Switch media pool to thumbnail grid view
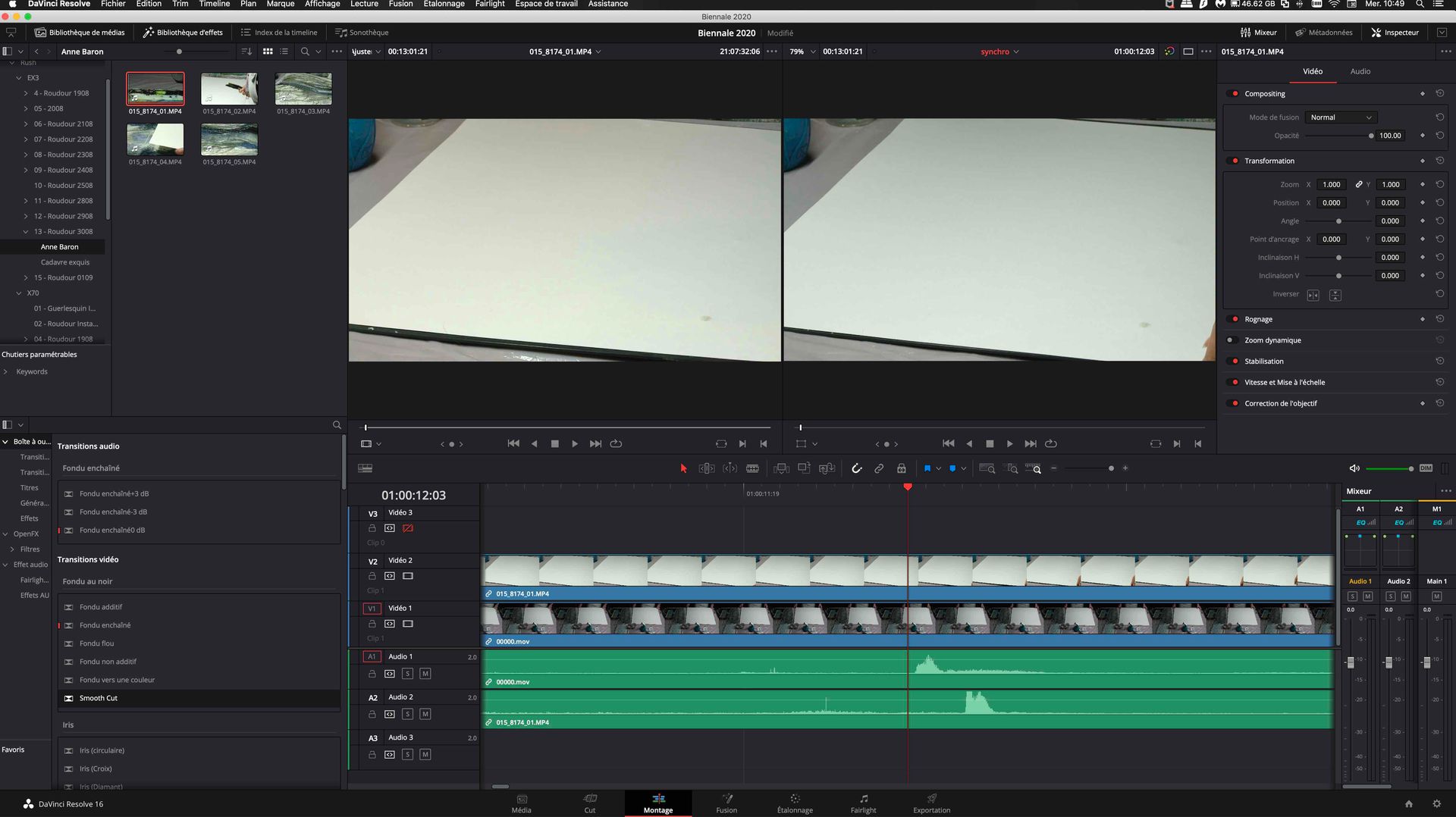Viewport: 1456px width, 817px height. click(x=268, y=52)
